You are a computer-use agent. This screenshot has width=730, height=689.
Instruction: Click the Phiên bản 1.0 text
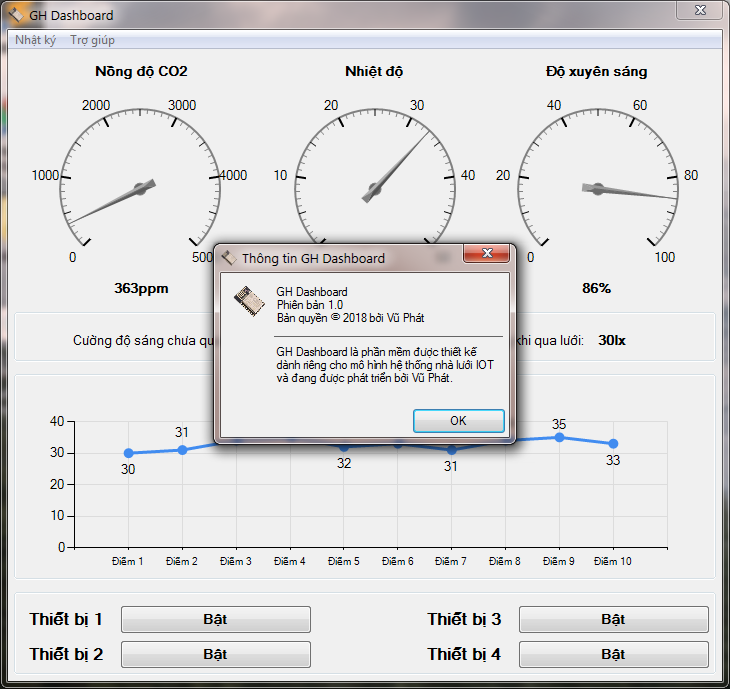pyautogui.click(x=310, y=305)
